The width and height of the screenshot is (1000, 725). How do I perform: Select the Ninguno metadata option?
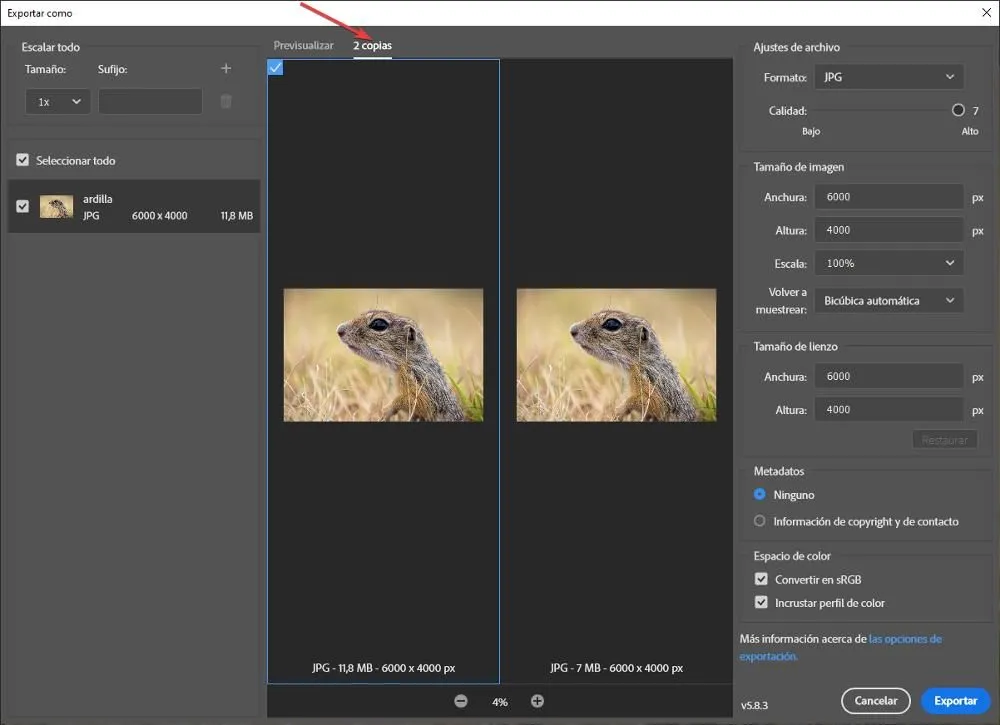[x=760, y=494]
